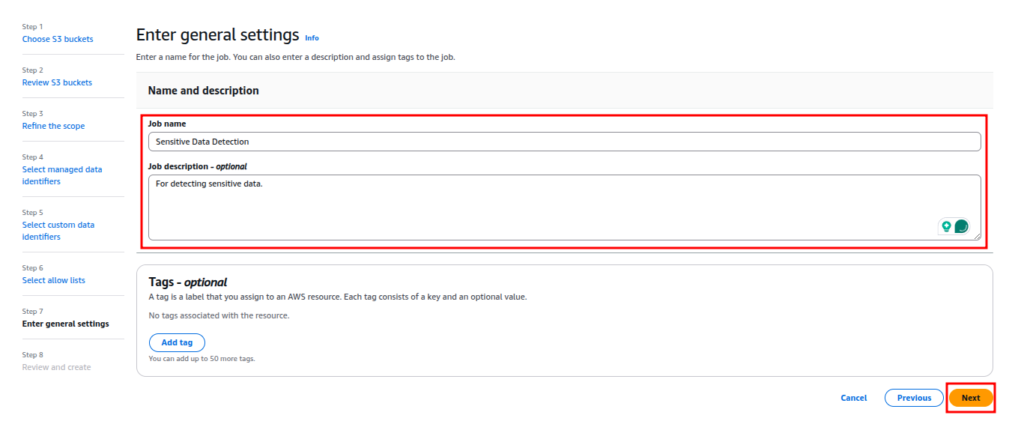Focus the Job name input field
This screenshot has width=1024, height=424.
[x=564, y=142]
